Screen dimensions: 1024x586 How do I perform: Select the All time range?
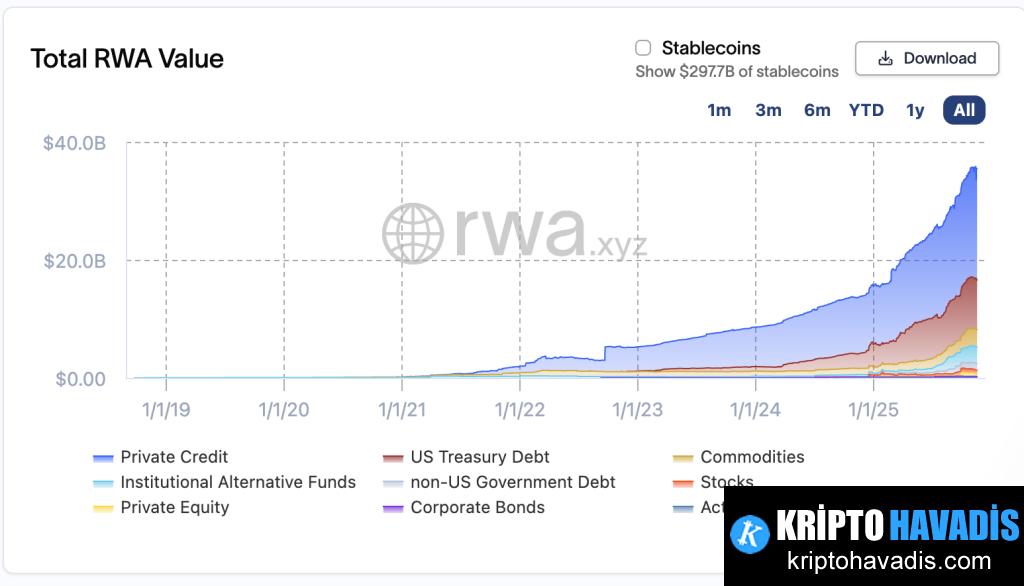964,110
